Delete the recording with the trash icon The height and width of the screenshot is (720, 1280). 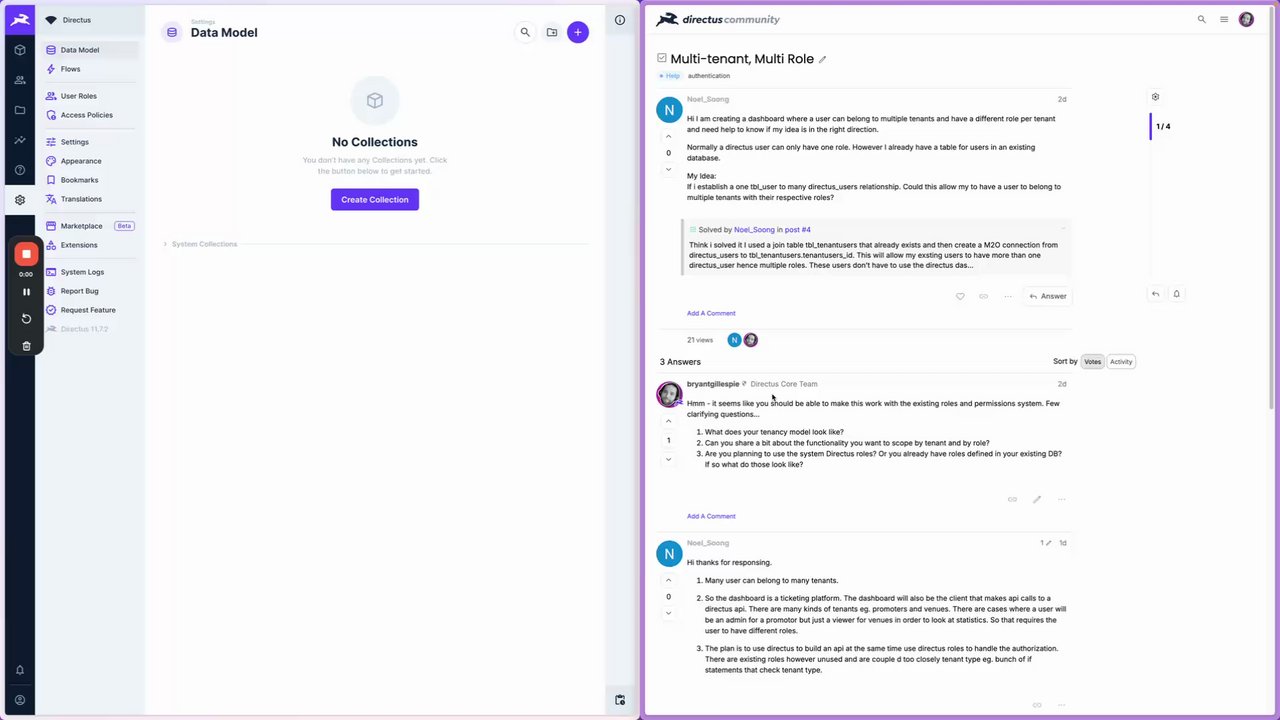26,346
